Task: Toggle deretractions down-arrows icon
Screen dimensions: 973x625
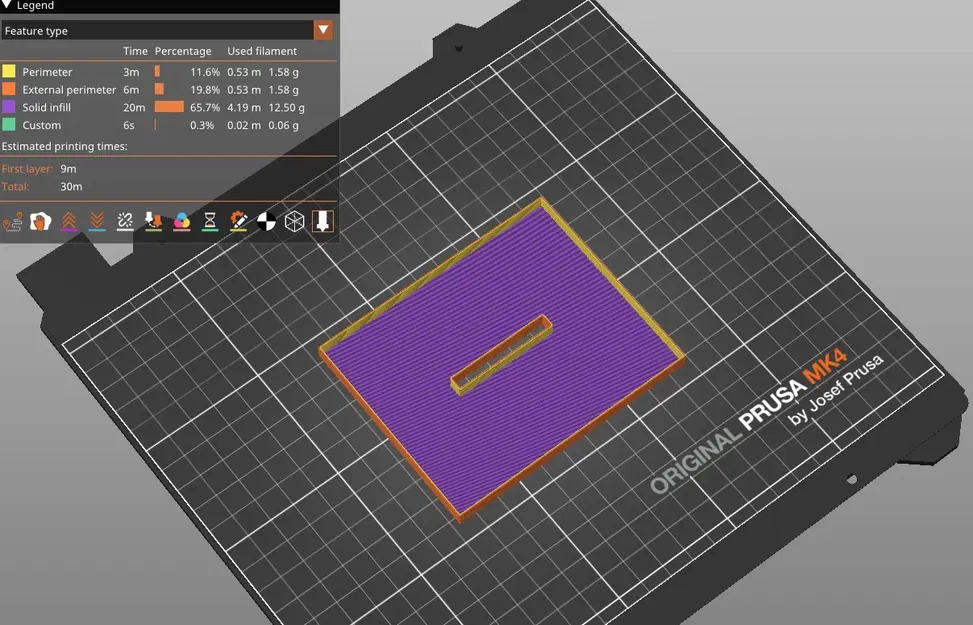Action: pos(97,222)
